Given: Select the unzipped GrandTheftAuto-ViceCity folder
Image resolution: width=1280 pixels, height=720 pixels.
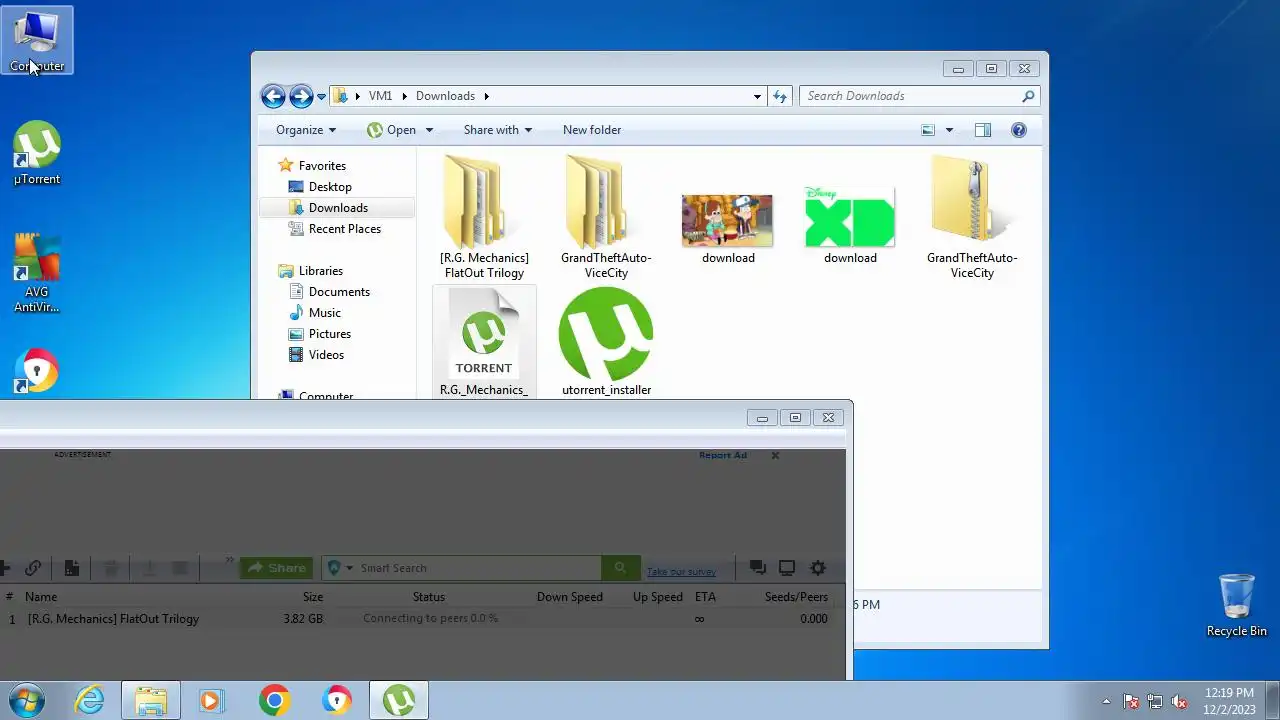Looking at the screenshot, I should pyautogui.click(x=606, y=217).
